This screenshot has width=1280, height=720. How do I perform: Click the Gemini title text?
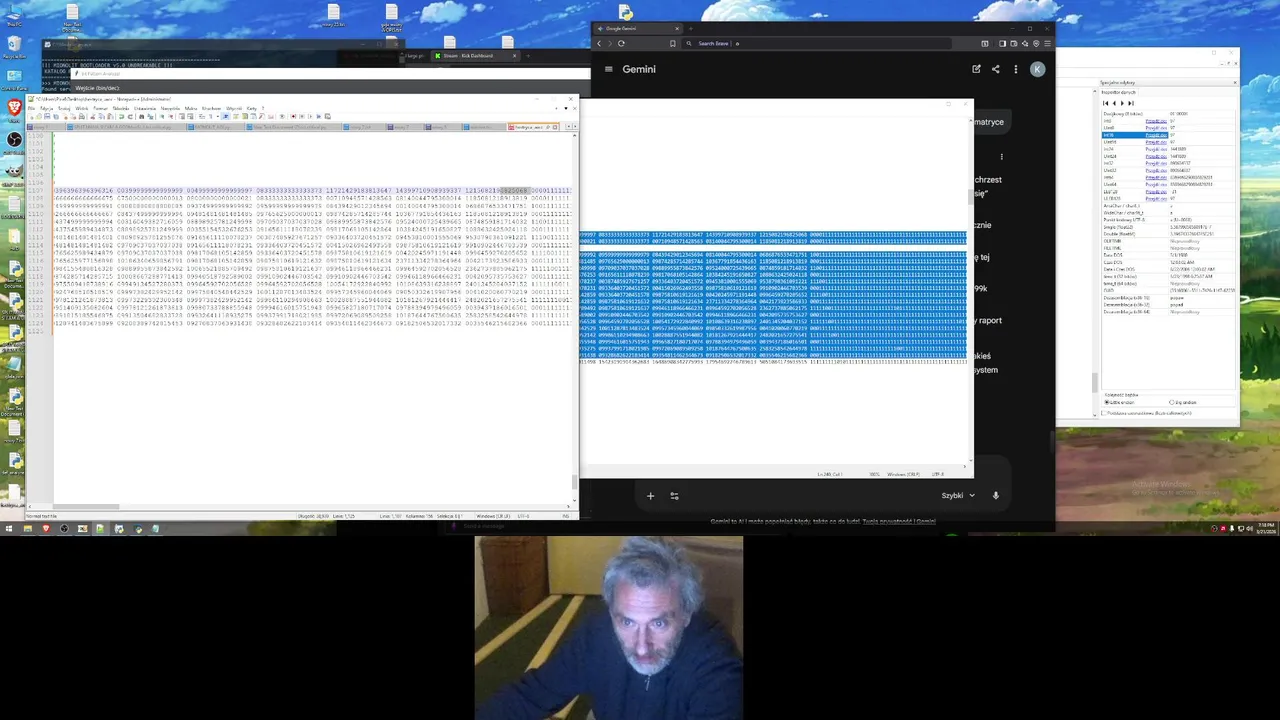(639, 69)
